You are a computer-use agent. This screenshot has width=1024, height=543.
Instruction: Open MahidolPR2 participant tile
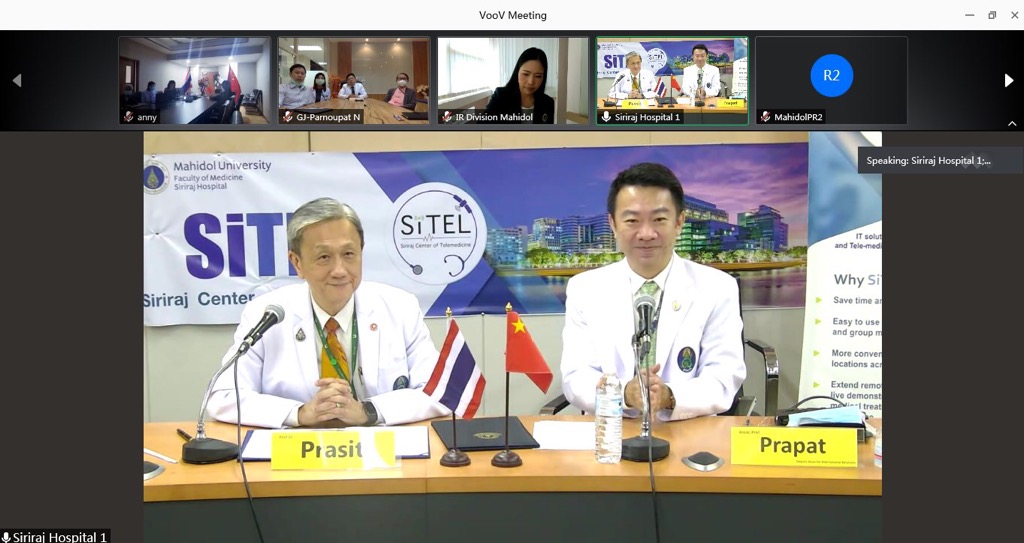click(x=831, y=80)
